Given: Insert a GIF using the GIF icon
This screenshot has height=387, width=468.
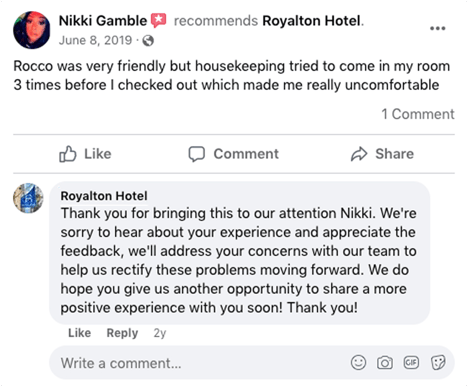Looking at the screenshot, I should coord(411,362).
